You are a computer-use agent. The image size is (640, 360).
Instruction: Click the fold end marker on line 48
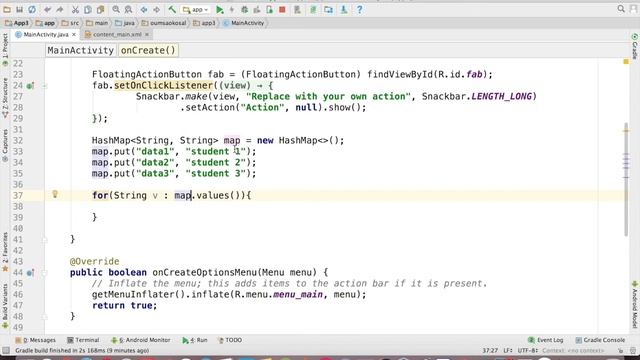(x=45, y=316)
